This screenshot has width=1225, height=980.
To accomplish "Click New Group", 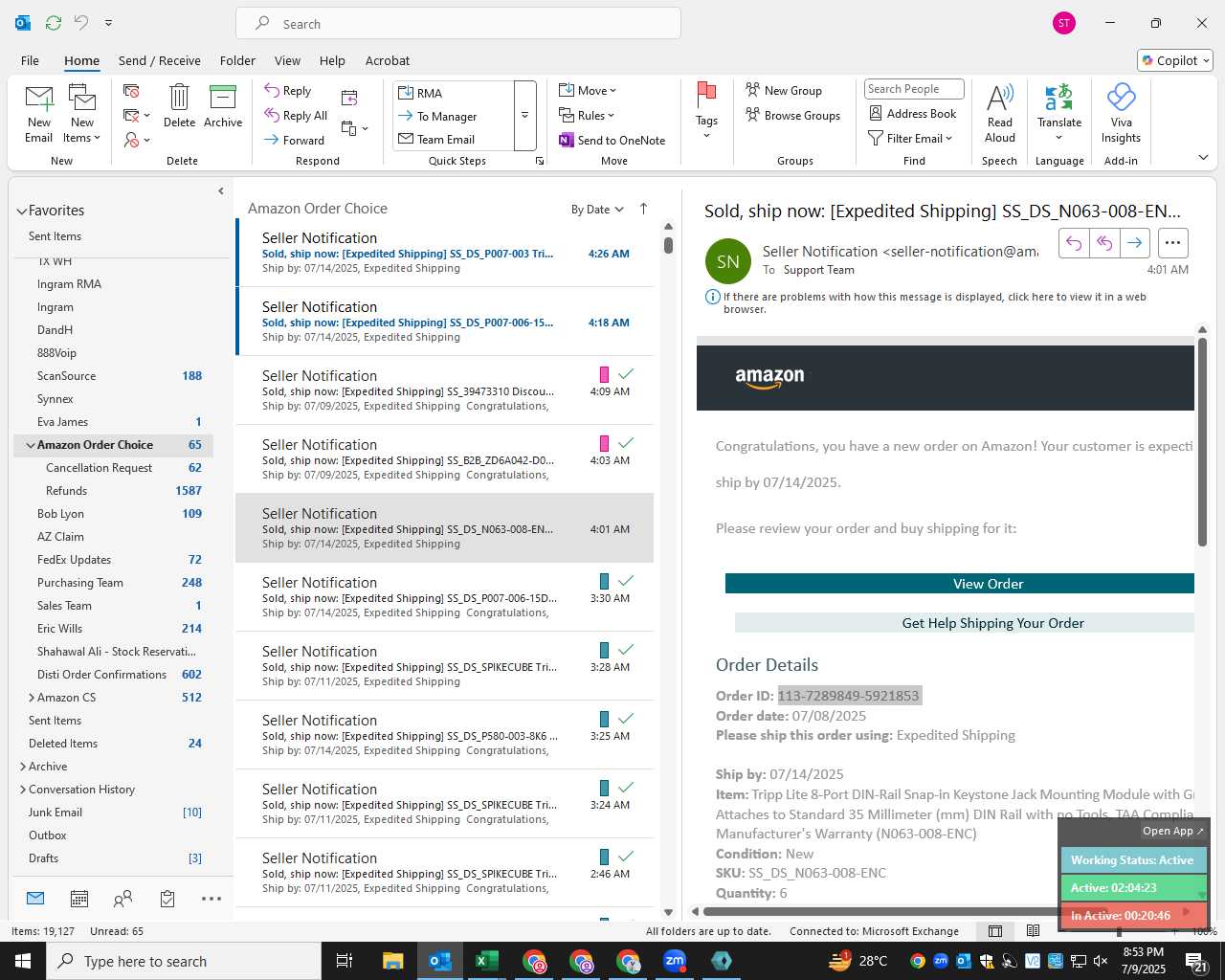I will [784, 91].
